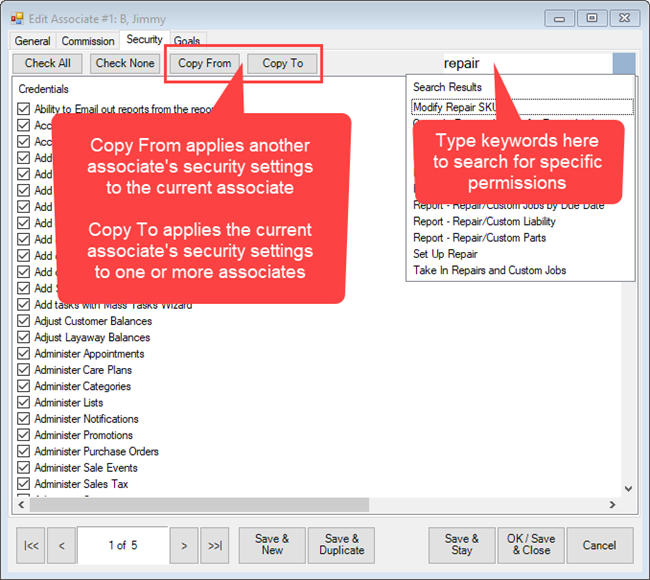Open the Commission tab
This screenshot has height=580, width=650.
pos(88,41)
